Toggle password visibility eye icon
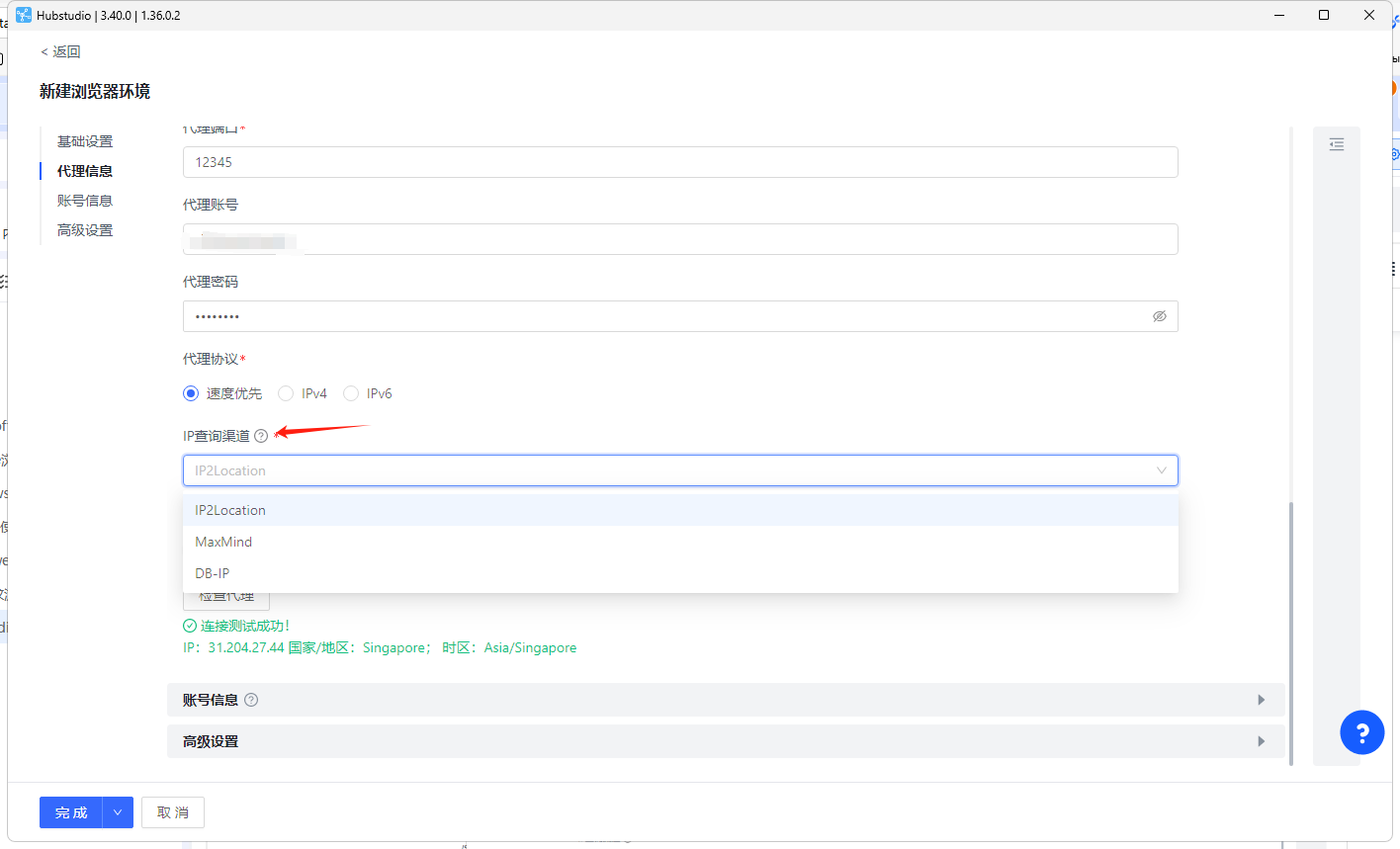Image resolution: width=1400 pixels, height=849 pixels. 1159,316
